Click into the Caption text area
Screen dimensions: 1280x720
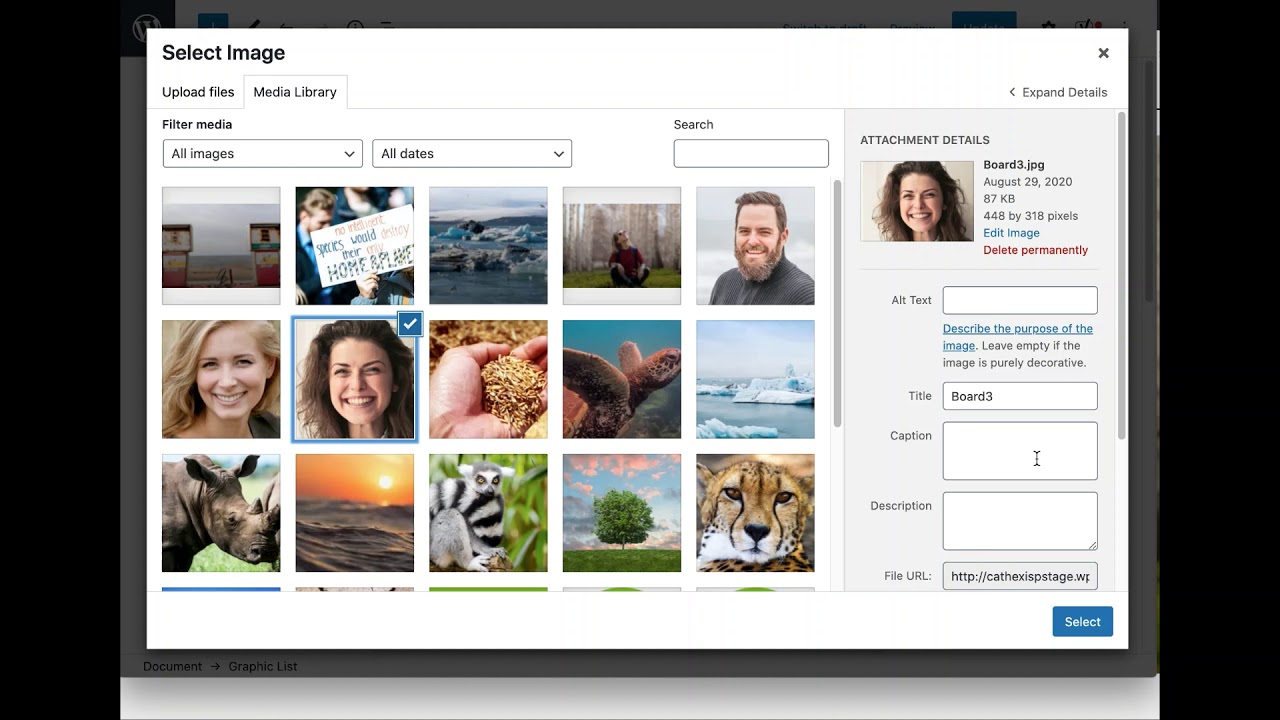point(1020,451)
